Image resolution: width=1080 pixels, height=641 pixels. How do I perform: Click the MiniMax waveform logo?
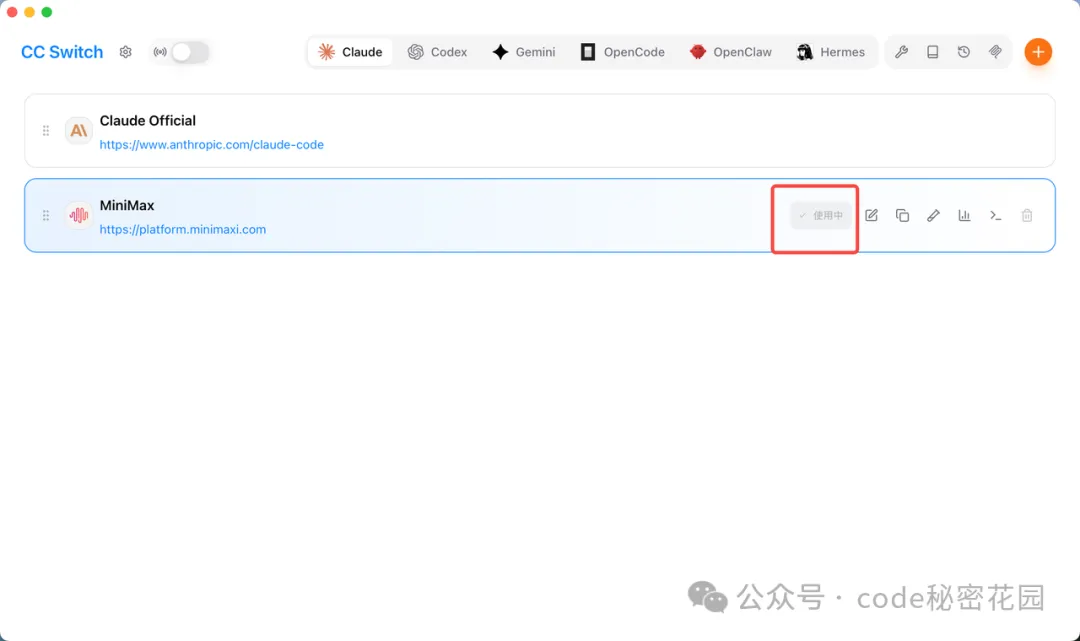(79, 216)
